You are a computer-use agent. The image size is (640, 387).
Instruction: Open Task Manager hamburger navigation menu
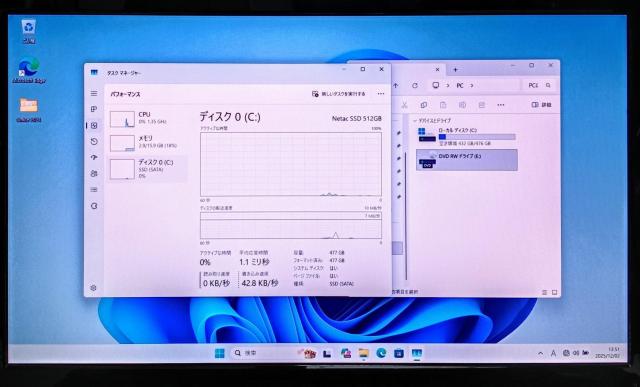(x=94, y=93)
